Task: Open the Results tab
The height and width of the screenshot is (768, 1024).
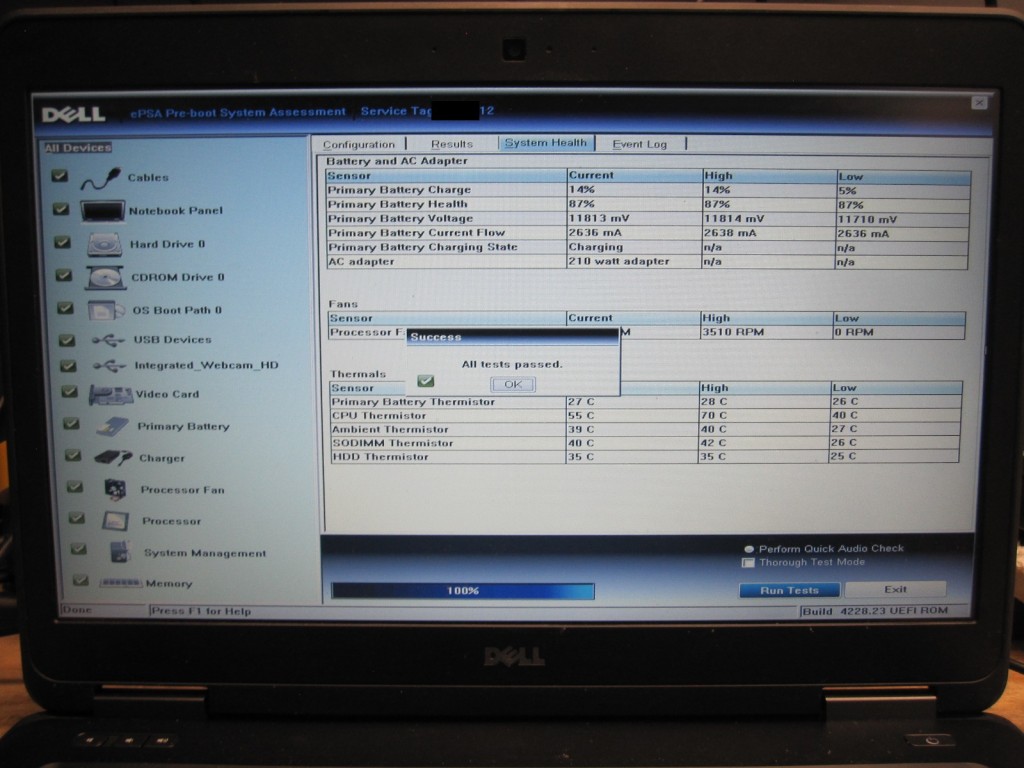Action: coord(452,144)
